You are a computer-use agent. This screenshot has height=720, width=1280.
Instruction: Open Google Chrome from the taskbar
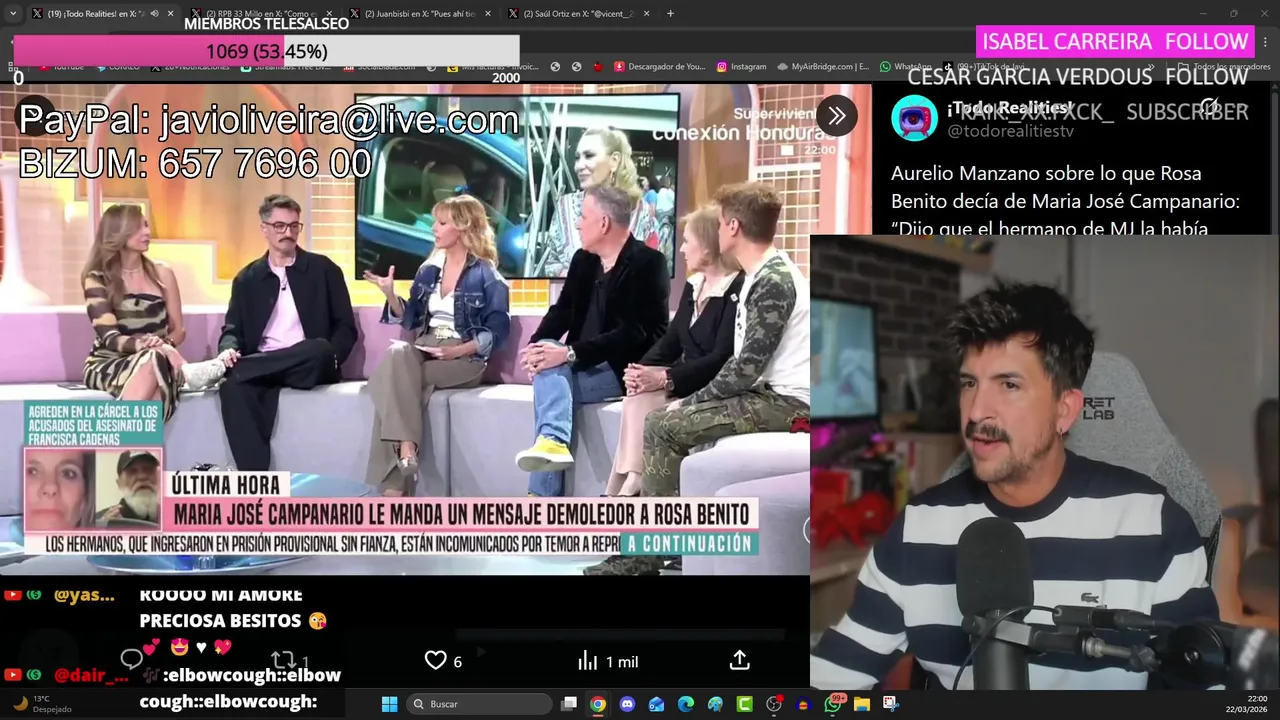(598, 704)
